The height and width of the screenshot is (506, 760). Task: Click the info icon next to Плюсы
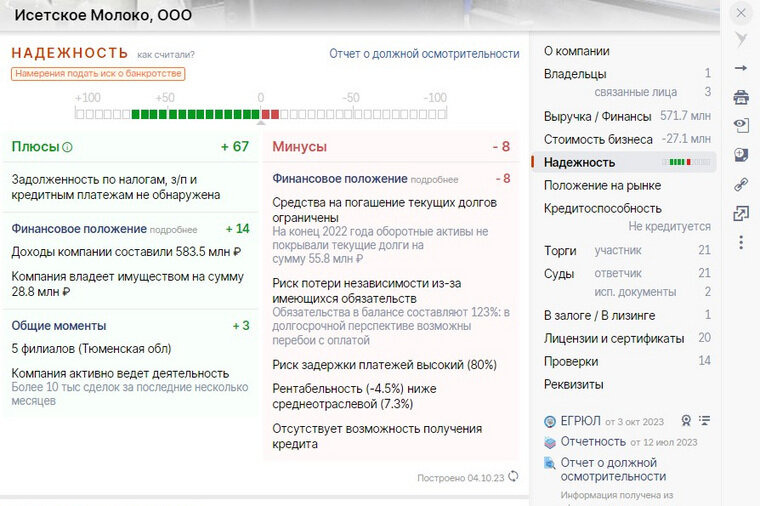click(x=67, y=147)
